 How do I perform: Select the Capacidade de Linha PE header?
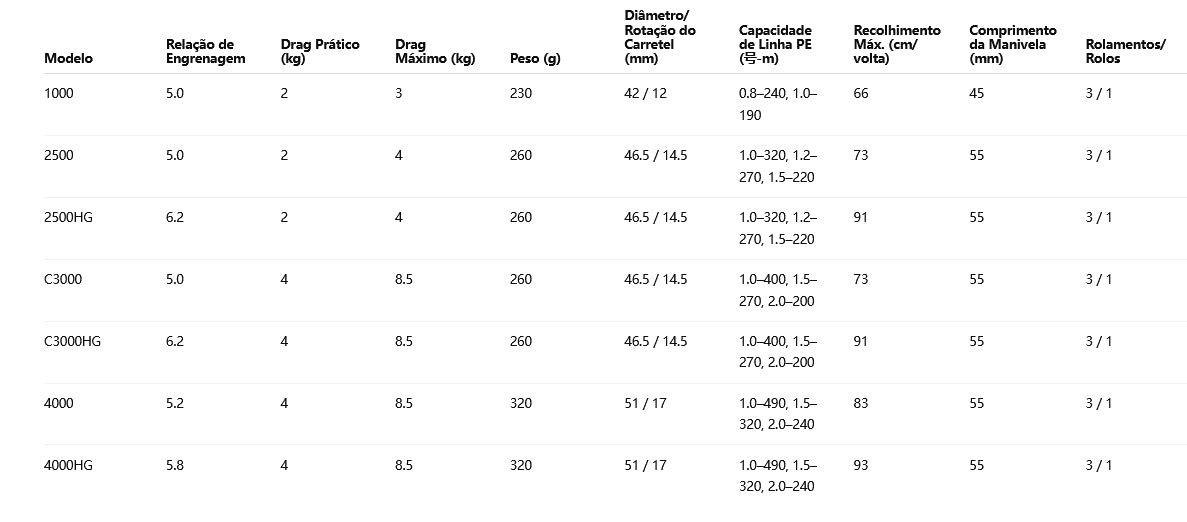point(775,44)
